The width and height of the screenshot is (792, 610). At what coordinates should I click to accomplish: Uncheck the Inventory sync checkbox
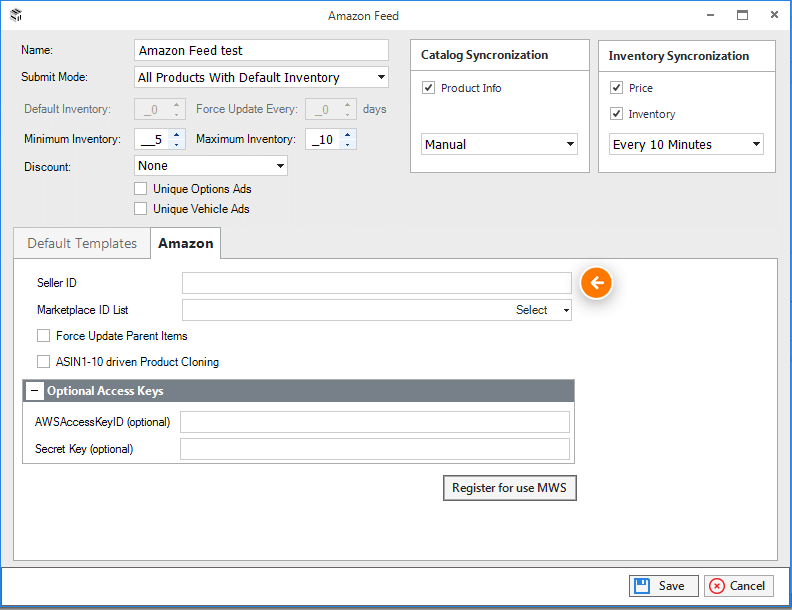(x=616, y=114)
